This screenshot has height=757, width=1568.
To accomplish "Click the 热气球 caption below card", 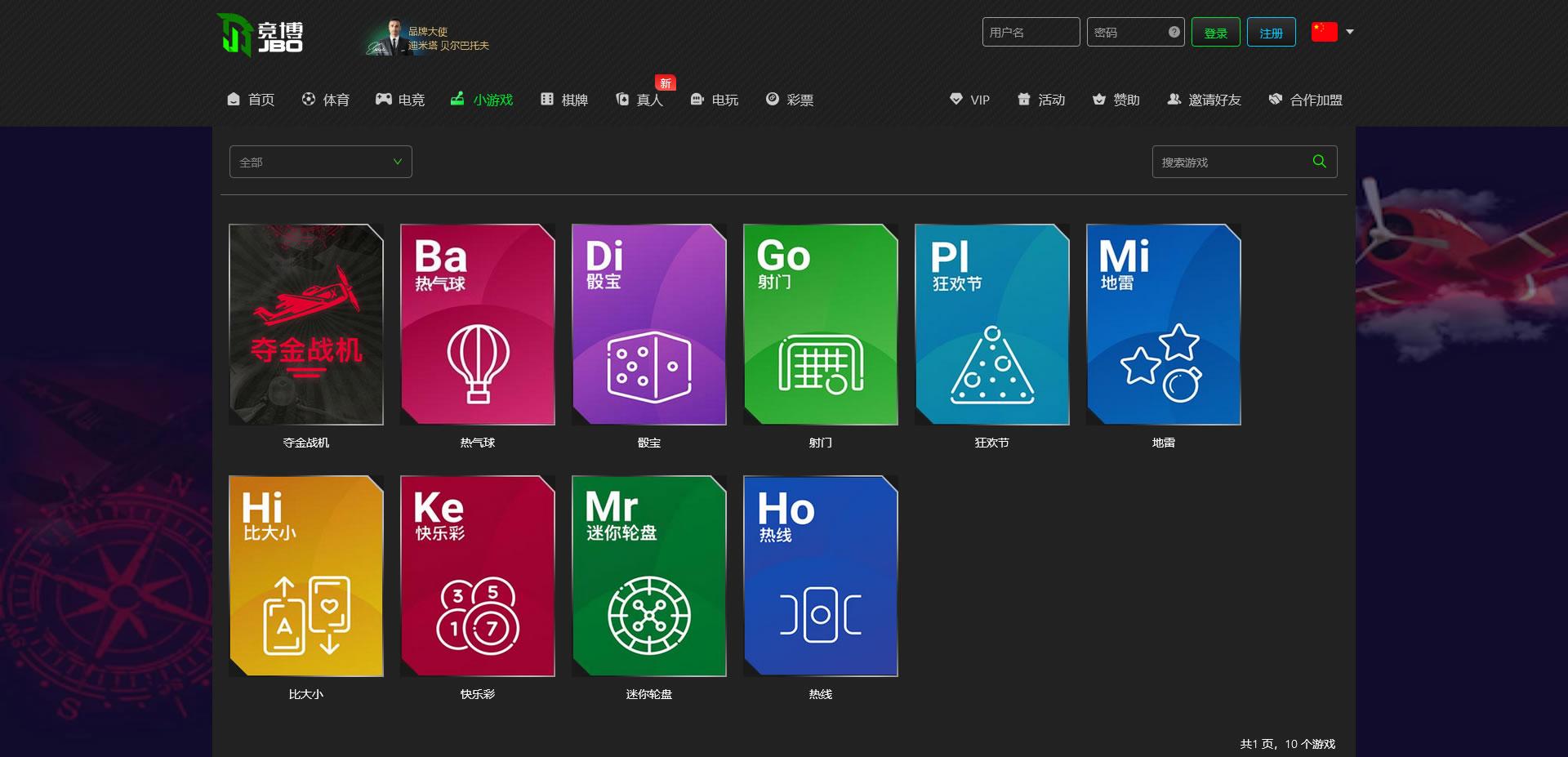I will [x=478, y=443].
